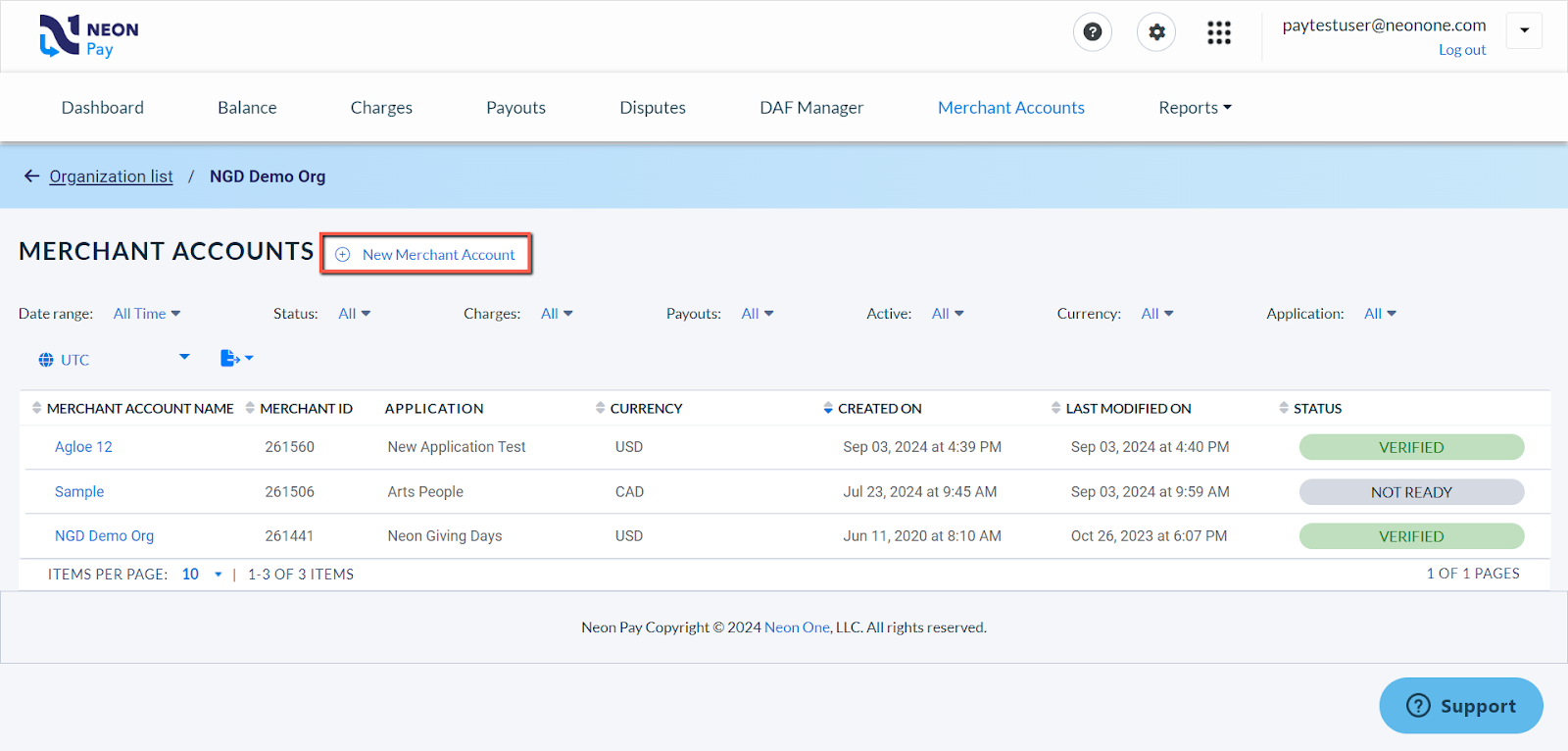Image resolution: width=1568 pixels, height=751 pixels.
Task: Click the 1 OF 1 PAGES text
Action: [1473, 574]
